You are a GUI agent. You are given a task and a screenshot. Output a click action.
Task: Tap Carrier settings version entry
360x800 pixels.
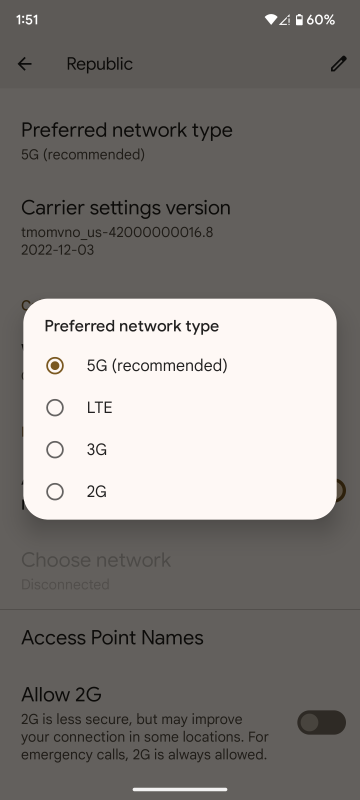tap(180, 227)
